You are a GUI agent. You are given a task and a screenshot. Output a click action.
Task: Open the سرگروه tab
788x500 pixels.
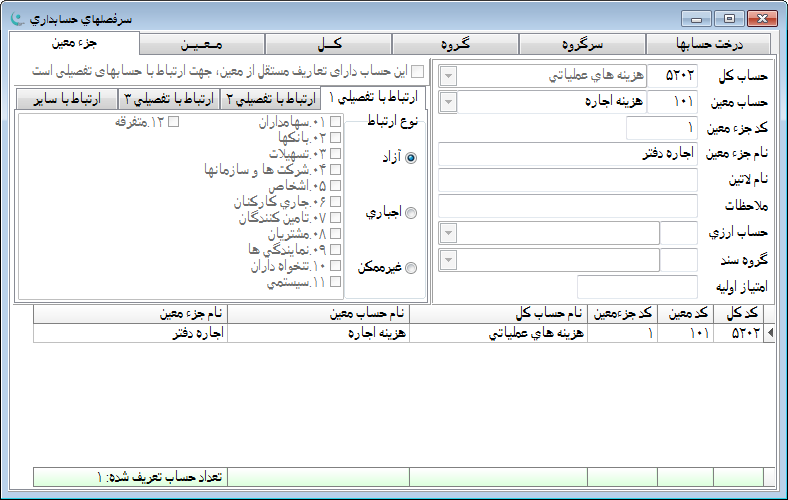click(x=583, y=44)
